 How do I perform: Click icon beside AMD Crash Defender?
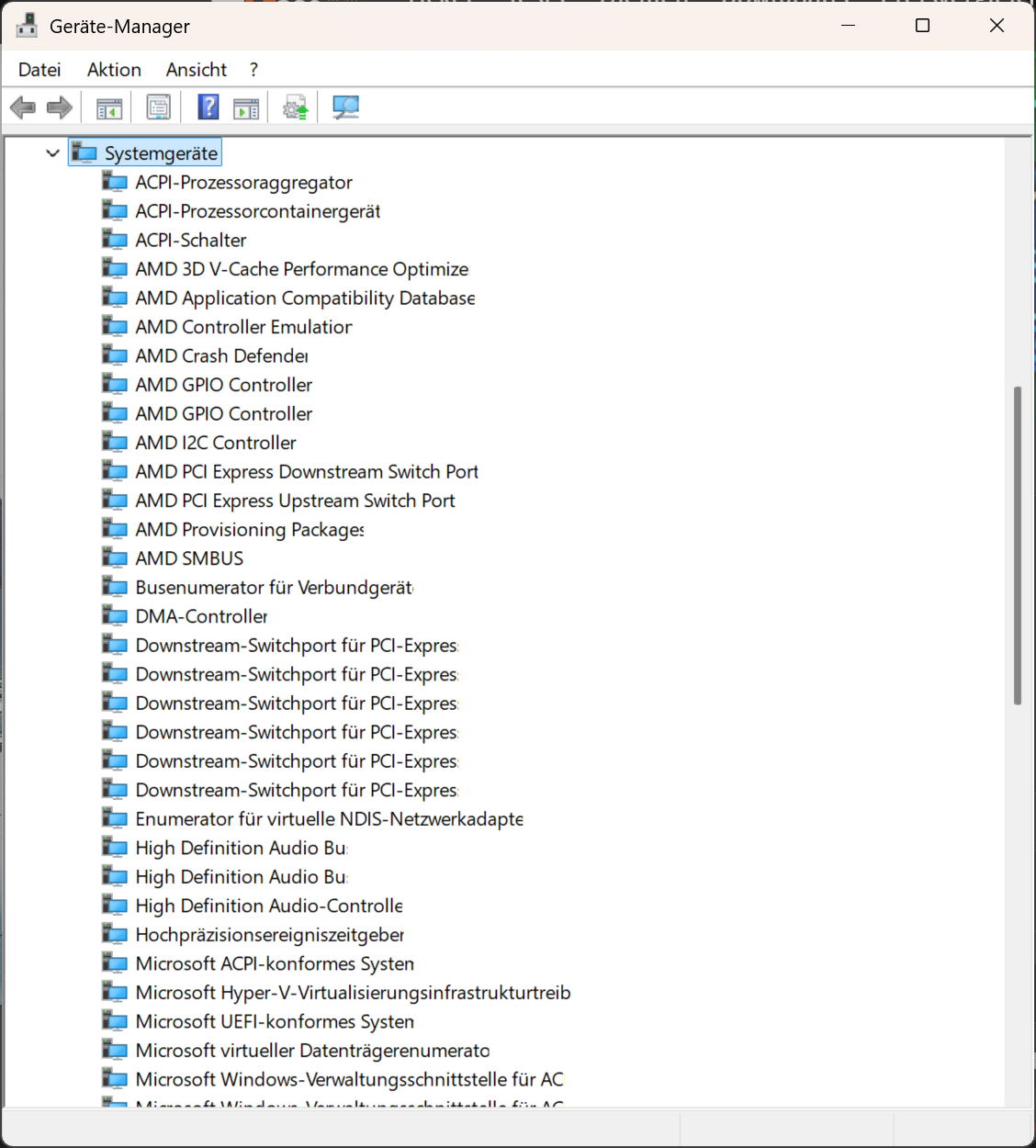tap(115, 355)
